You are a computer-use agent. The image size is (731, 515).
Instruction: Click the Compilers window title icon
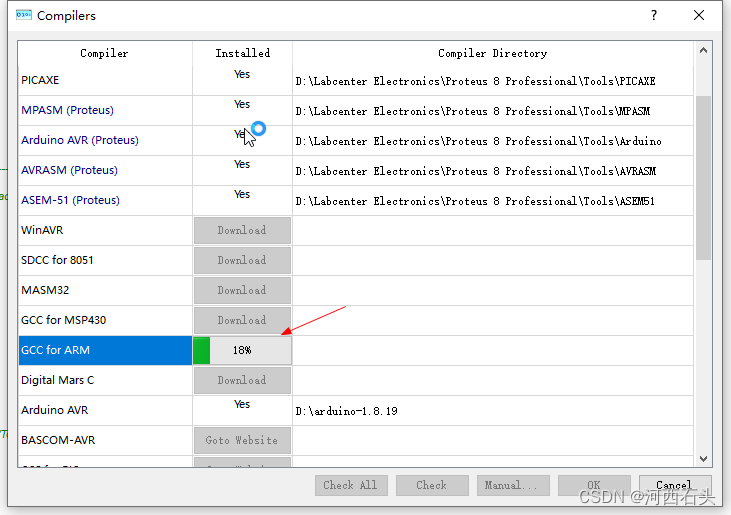pyautogui.click(x=24, y=15)
